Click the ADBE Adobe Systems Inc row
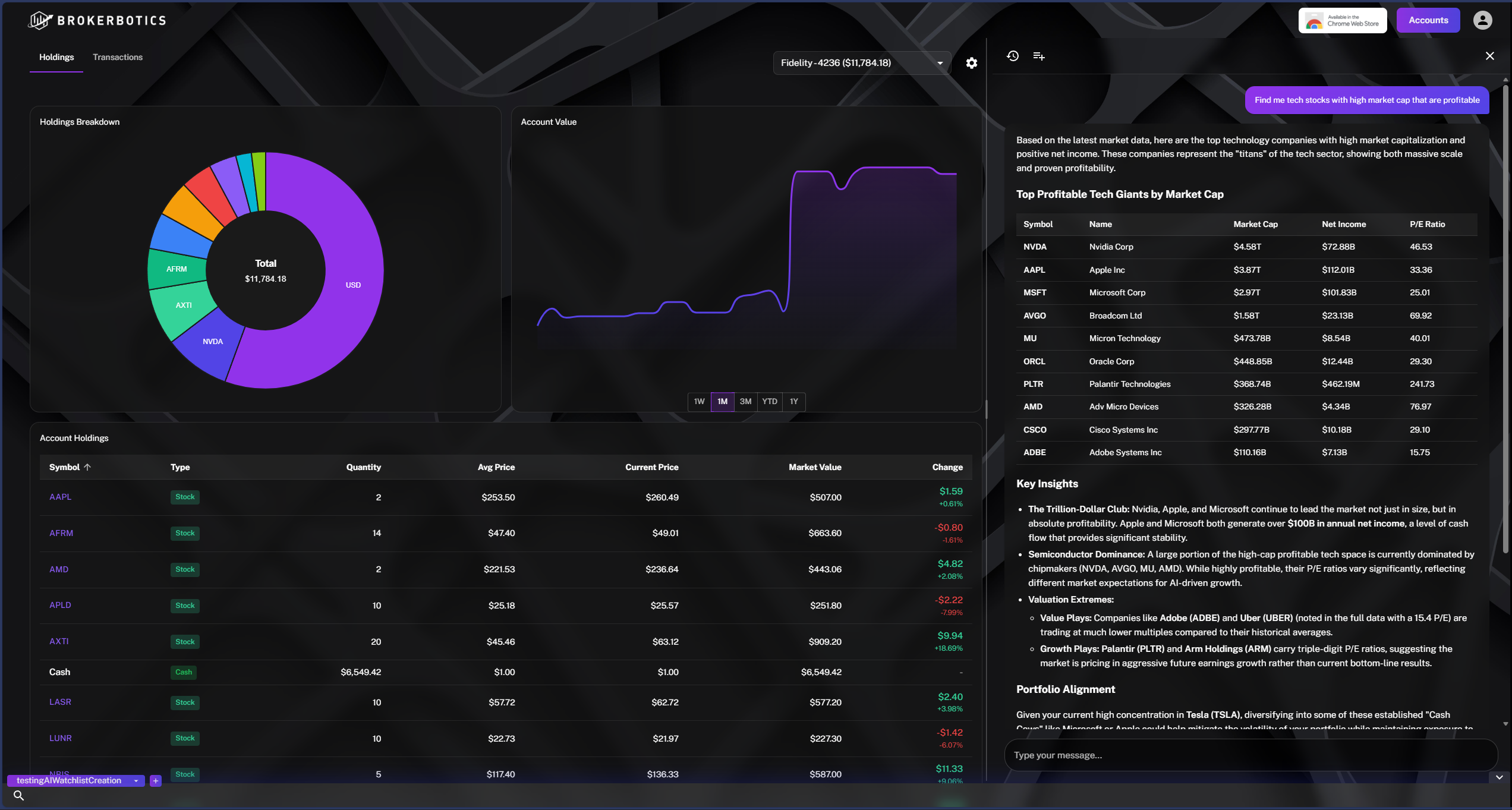Viewport: 1512px width, 810px height. 1246,452
